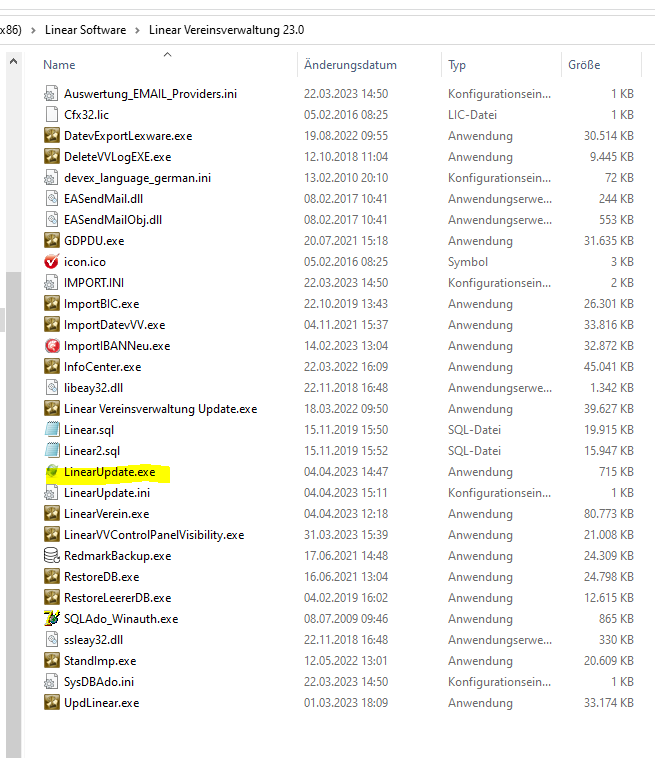Click the left pane scroll-up arrow
The height and width of the screenshot is (758, 655).
(13, 62)
